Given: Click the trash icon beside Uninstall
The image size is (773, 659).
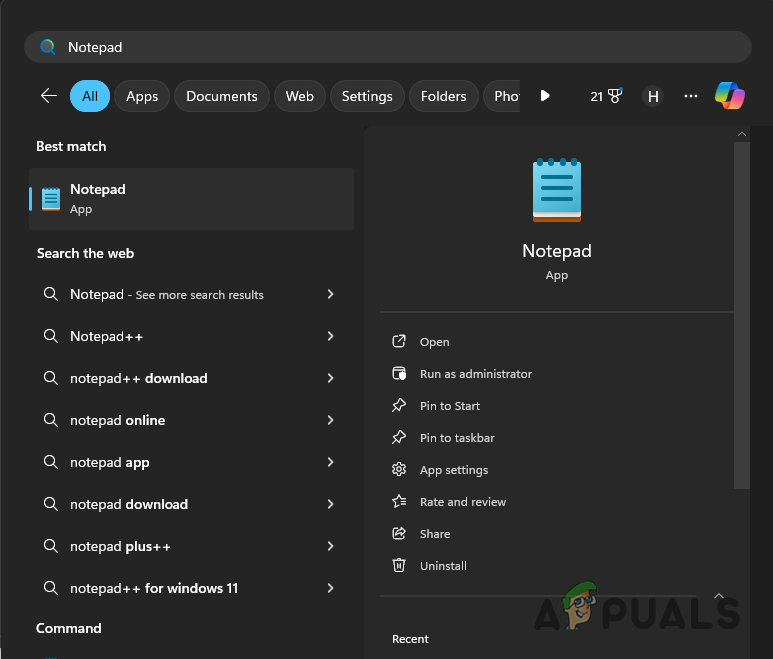Looking at the screenshot, I should (399, 565).
